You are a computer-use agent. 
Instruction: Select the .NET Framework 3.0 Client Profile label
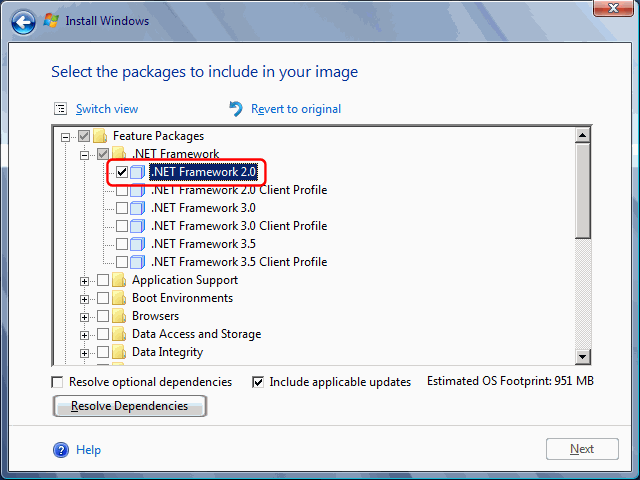(x=239, y=226)
